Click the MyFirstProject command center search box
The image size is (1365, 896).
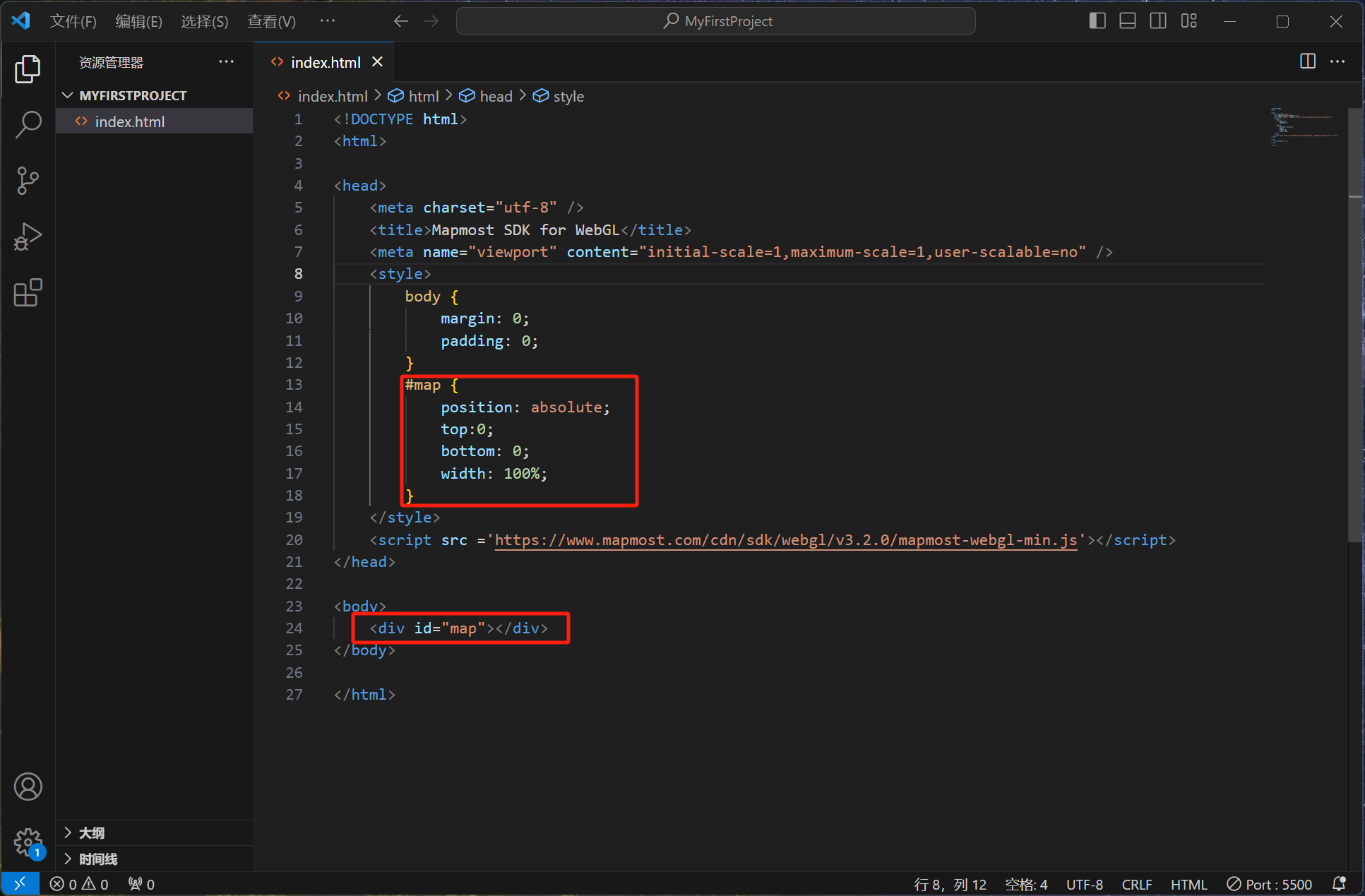(716, 21)
